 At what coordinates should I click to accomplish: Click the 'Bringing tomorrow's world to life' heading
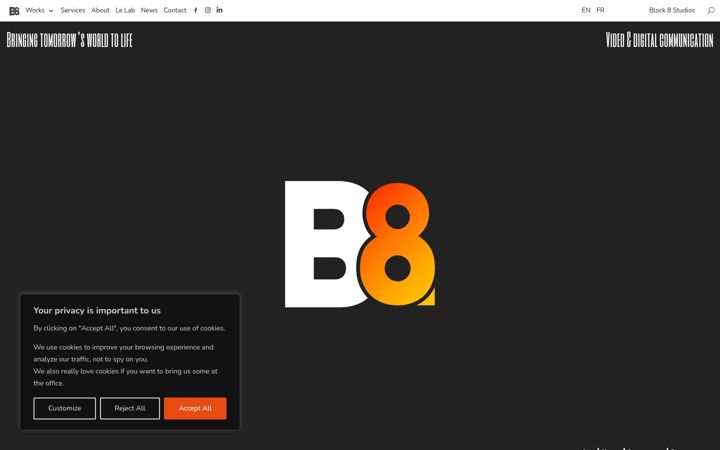click(69, 40)
